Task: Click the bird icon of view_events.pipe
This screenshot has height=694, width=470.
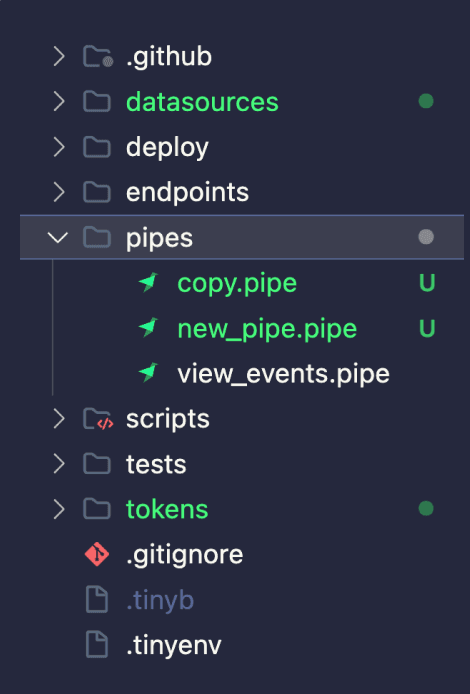Action: click(x=148, y=373)
